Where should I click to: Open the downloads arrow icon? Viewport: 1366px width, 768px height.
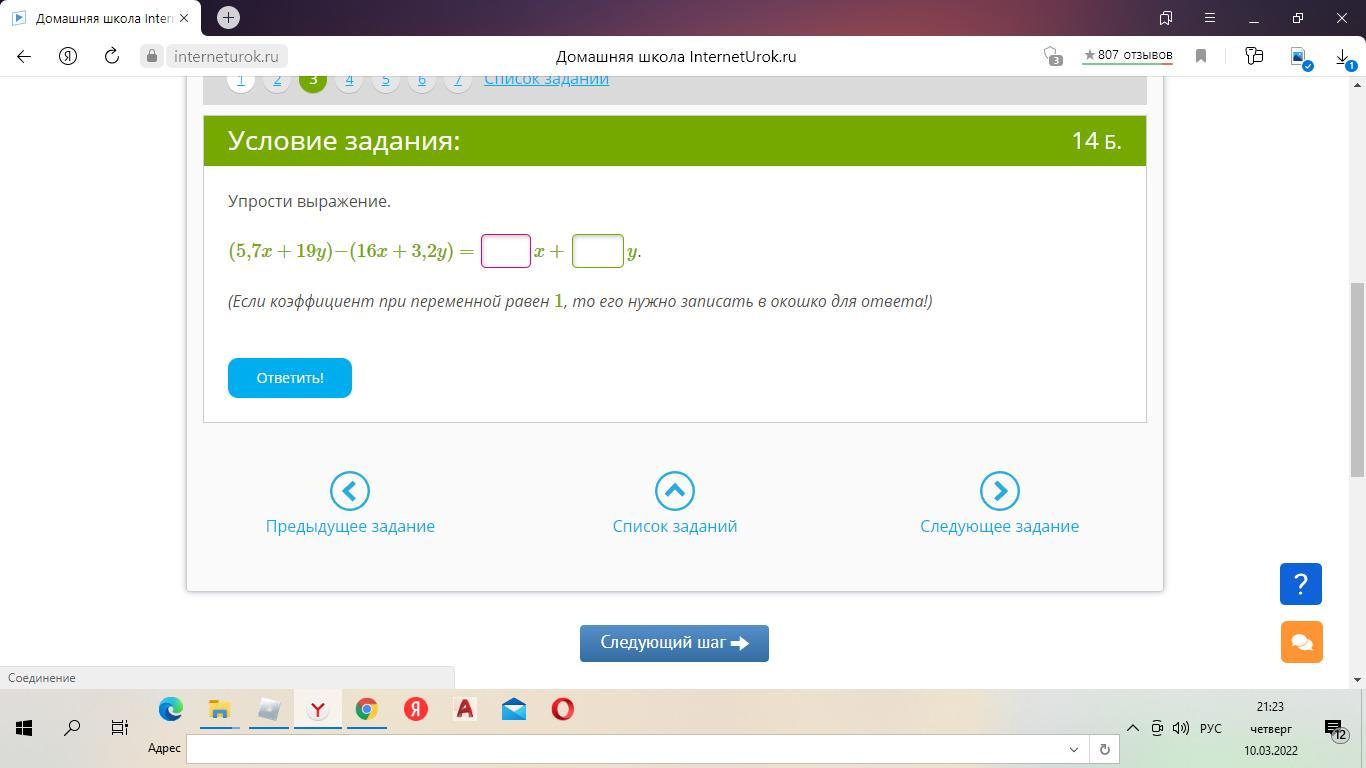point(1343,56)
